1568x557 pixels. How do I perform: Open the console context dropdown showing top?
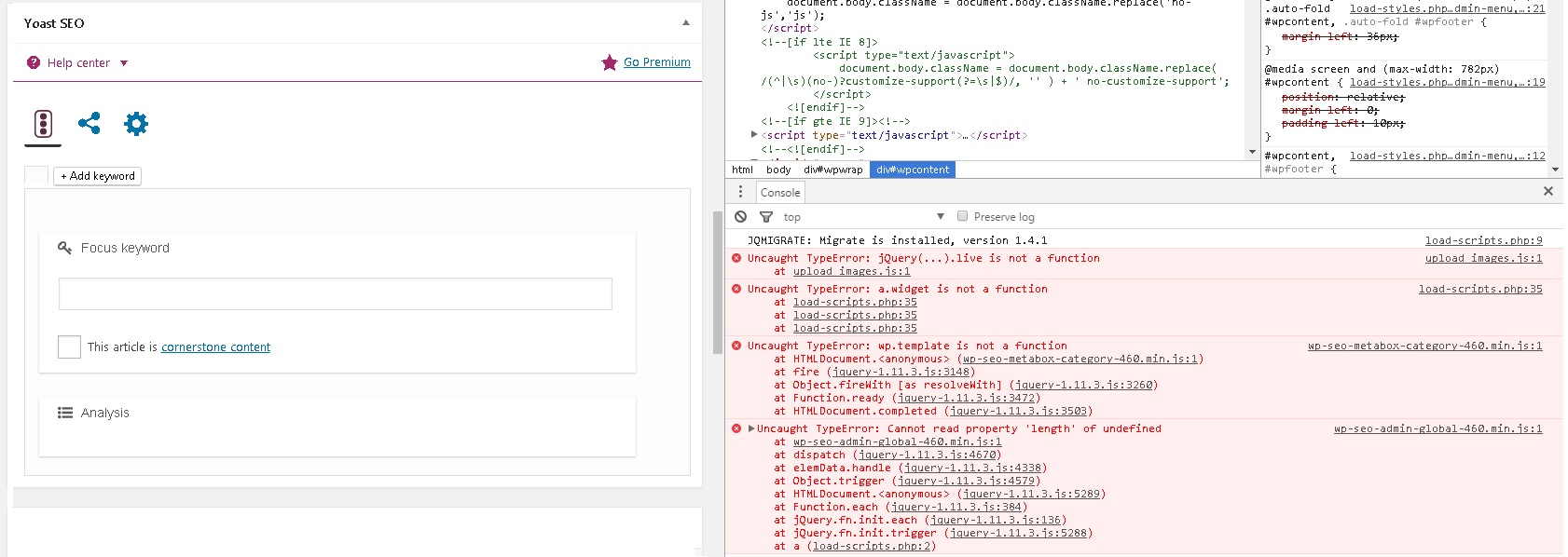(863, 217)
